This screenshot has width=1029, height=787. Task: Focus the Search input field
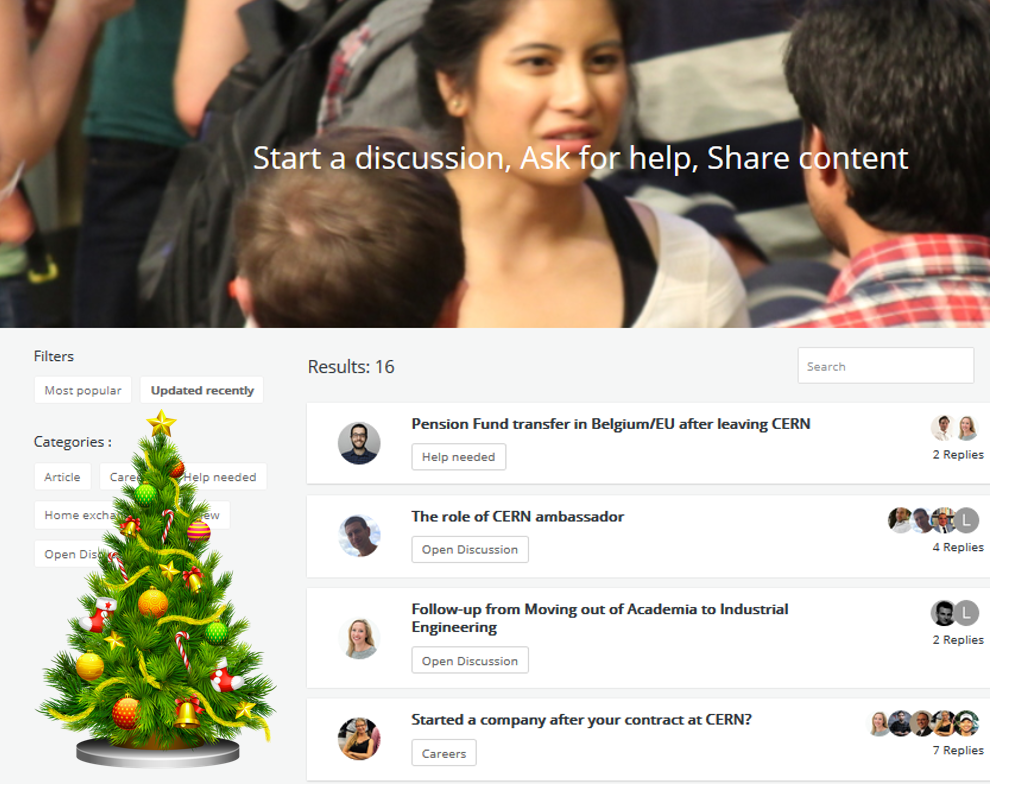pos(885,366)
